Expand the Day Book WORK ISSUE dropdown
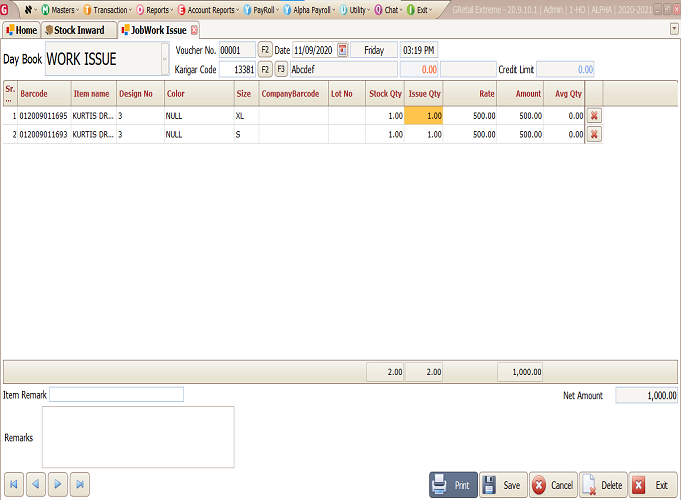 pos(165,59)
